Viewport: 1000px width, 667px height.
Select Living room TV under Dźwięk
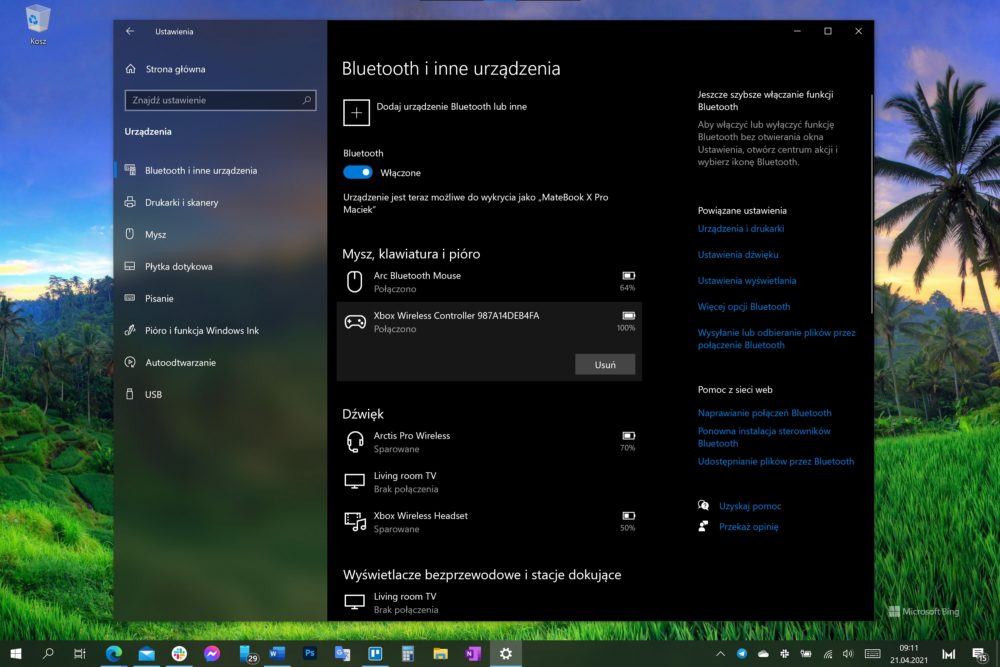point(489,482)
